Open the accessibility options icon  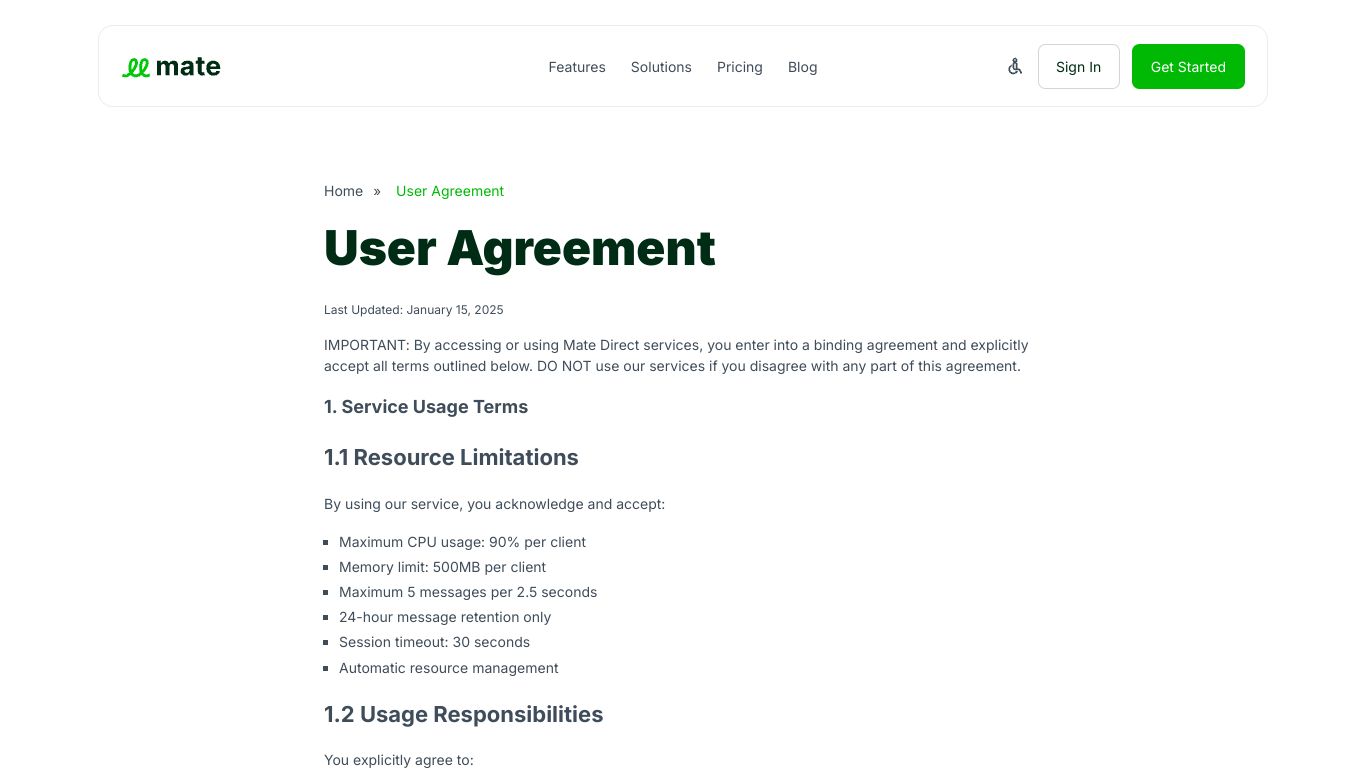[1015, 67]
